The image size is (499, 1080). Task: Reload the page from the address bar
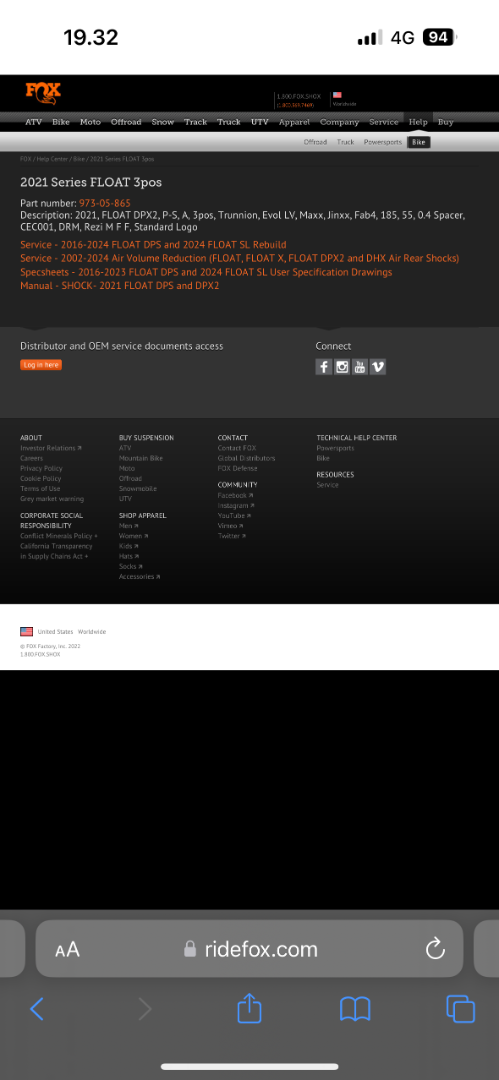[x=435, y=949]
